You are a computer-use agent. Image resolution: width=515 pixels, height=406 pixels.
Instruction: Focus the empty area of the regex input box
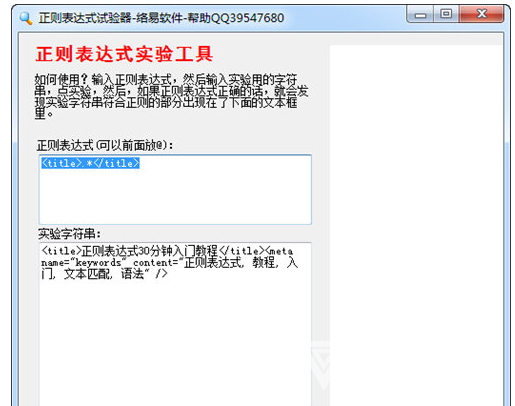[175, 197]
